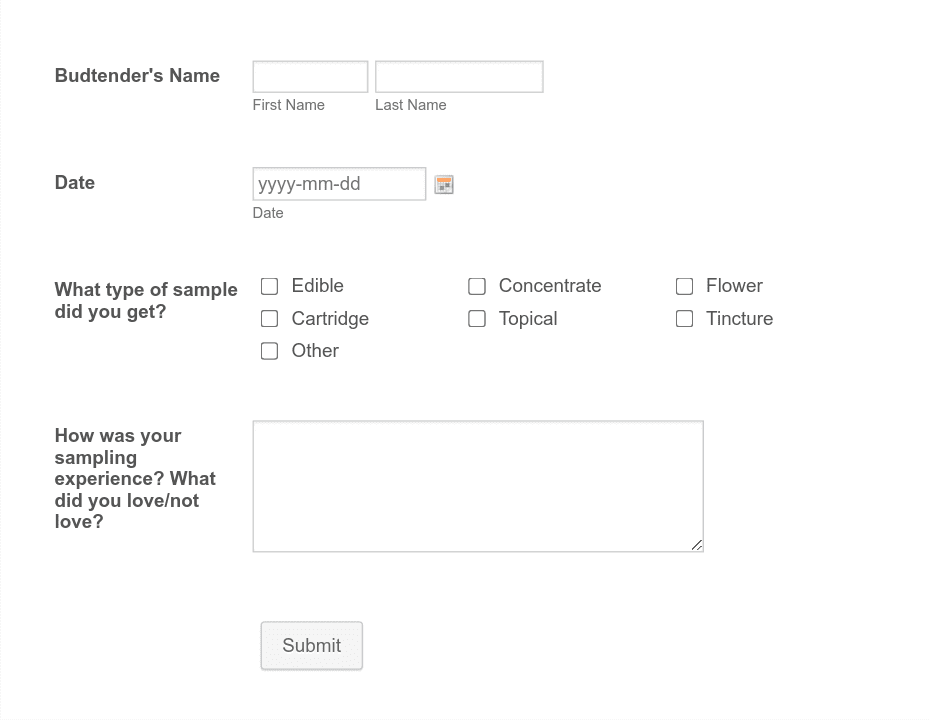Screen dimensions: 930x720
Task: Click the yyyy-mm-dd date field
Action: 339,184
